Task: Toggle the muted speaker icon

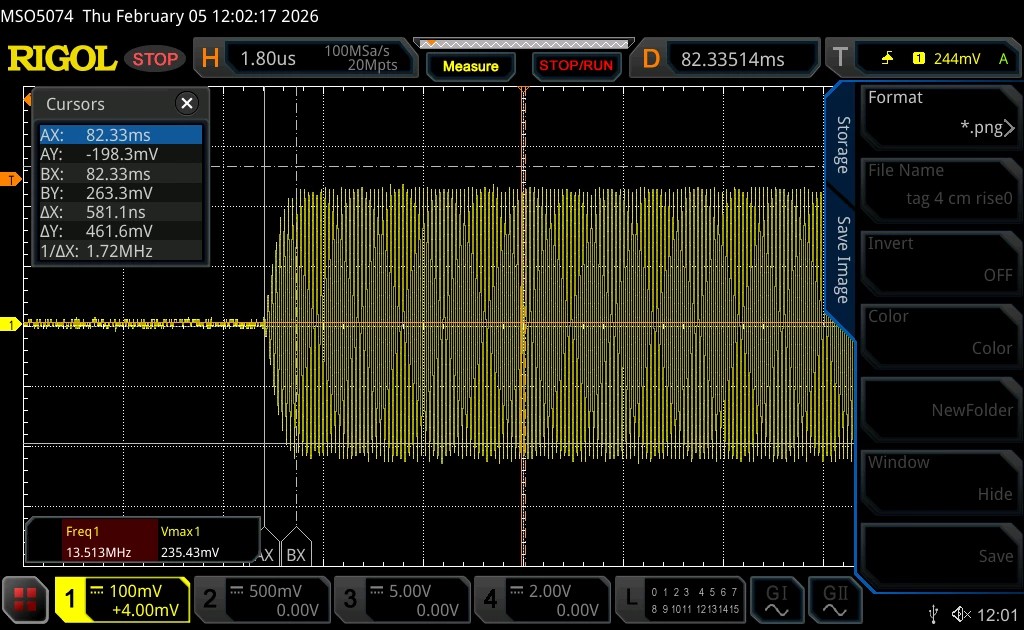Action: click(961, 614)
